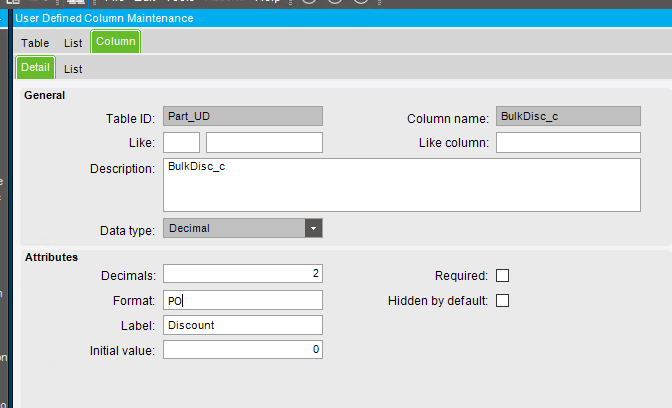Click the Label field with Discount
Image resolution: width=672 pixels, height=408 pixels.
243,325
